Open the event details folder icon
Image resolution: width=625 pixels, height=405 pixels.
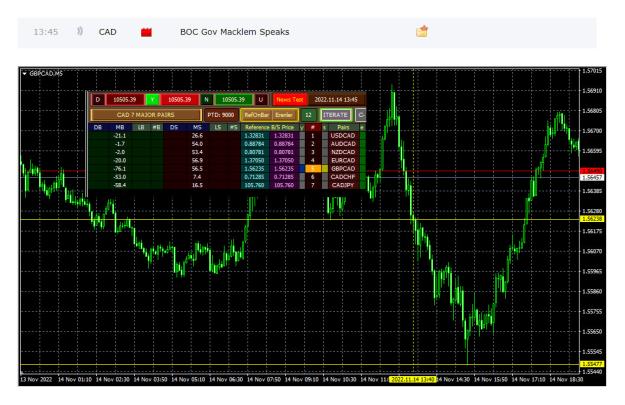[x=422, y=31]
